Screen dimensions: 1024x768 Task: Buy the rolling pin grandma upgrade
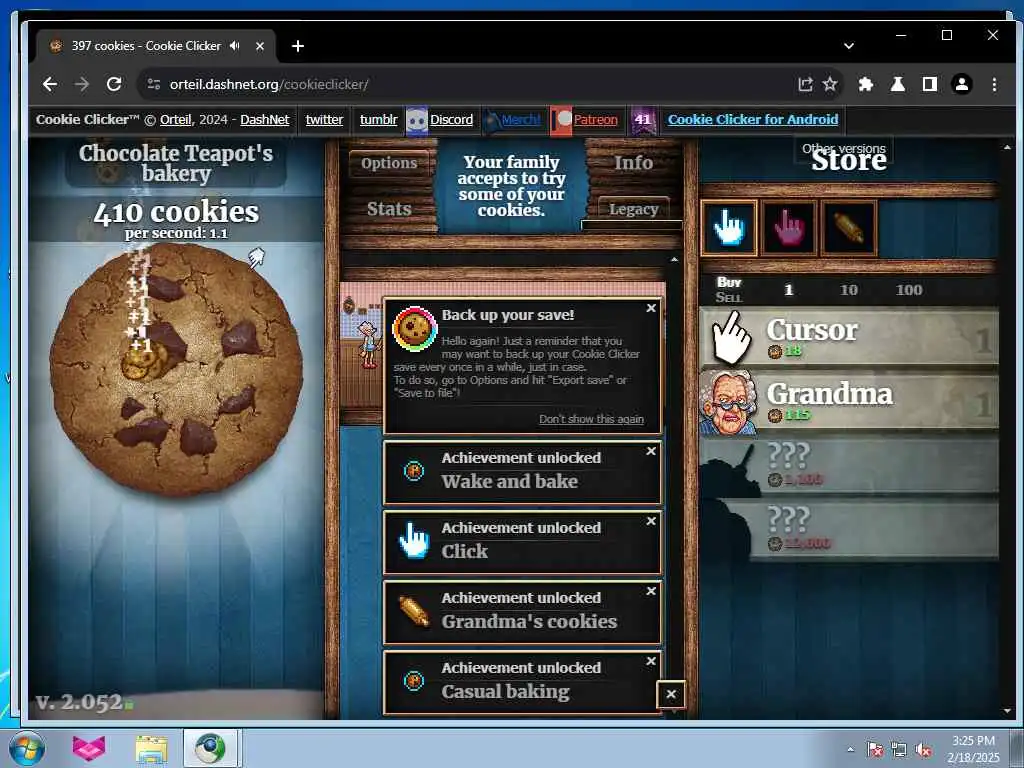point(849,228)
